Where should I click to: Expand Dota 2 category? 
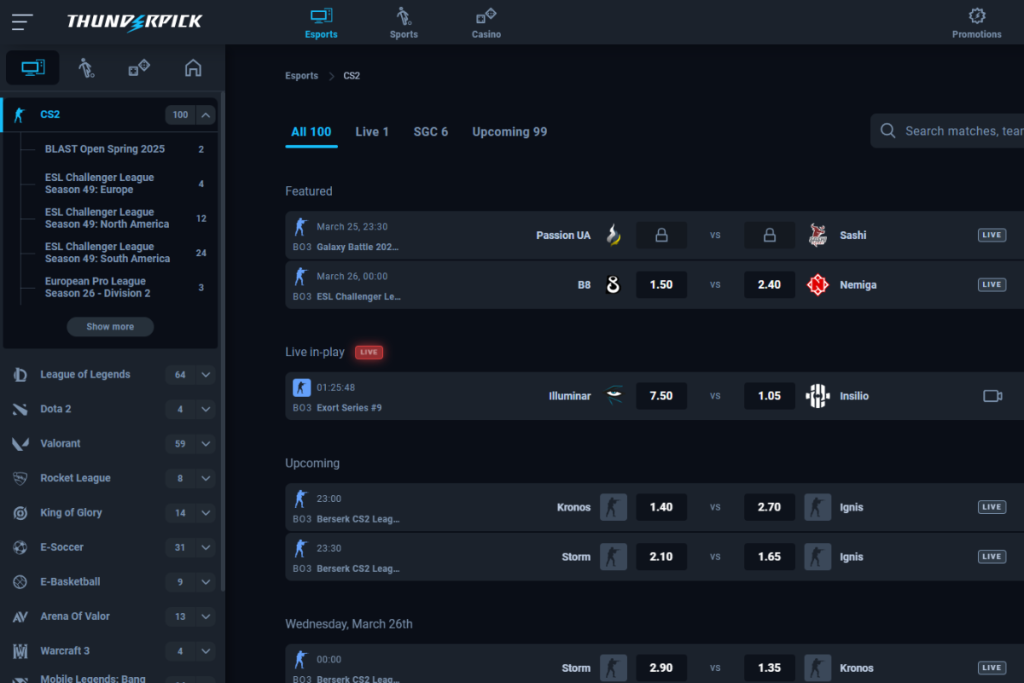tap(206, 409)
